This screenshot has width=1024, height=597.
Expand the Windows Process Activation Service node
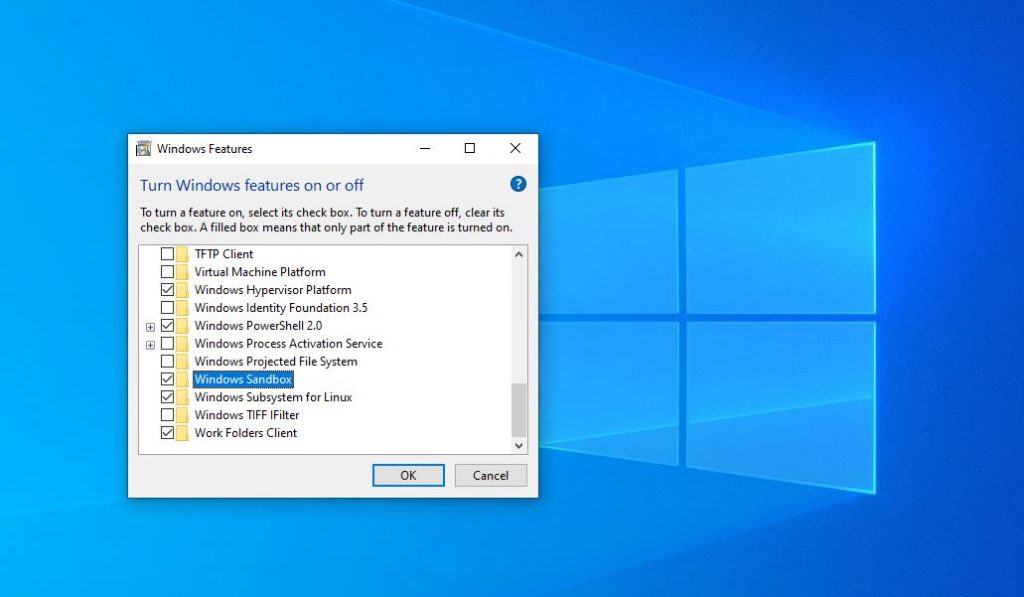coord(150,344)
